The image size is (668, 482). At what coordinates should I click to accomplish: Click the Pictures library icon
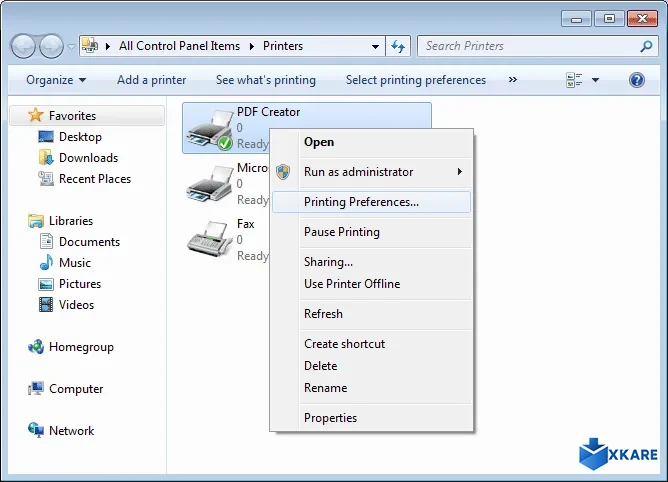click(x=46, y=284)
